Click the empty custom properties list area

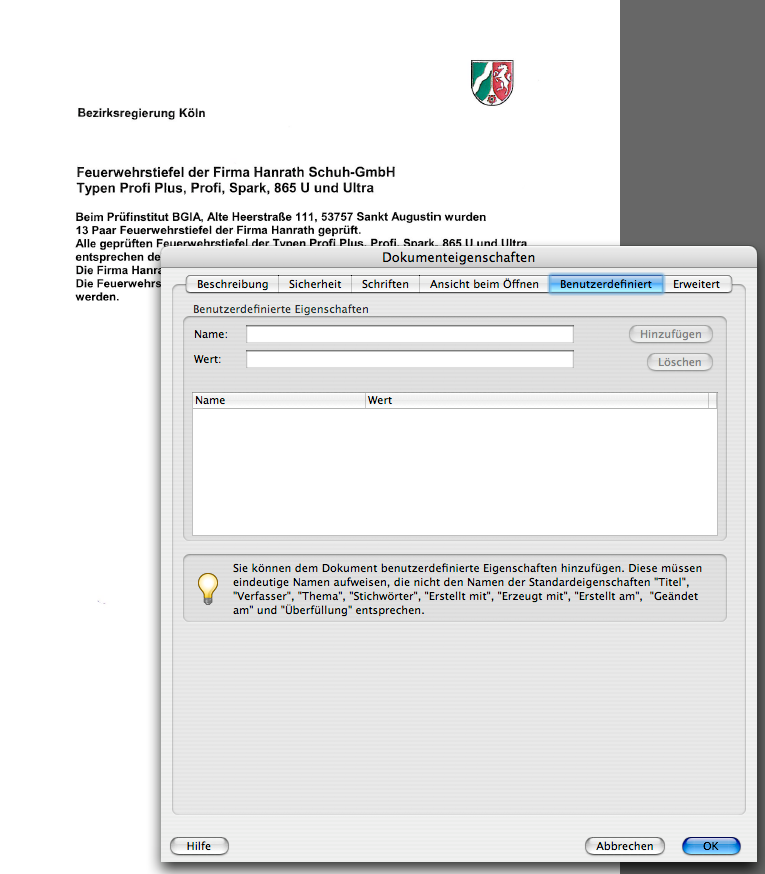455,472
